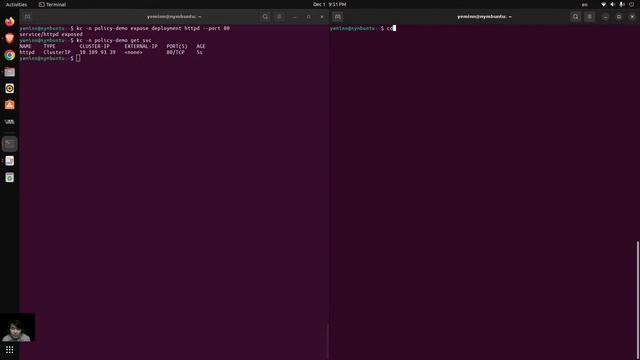640x360 pixels.
Task: Launch Brave browser from the dock
Action: point(9,38)
